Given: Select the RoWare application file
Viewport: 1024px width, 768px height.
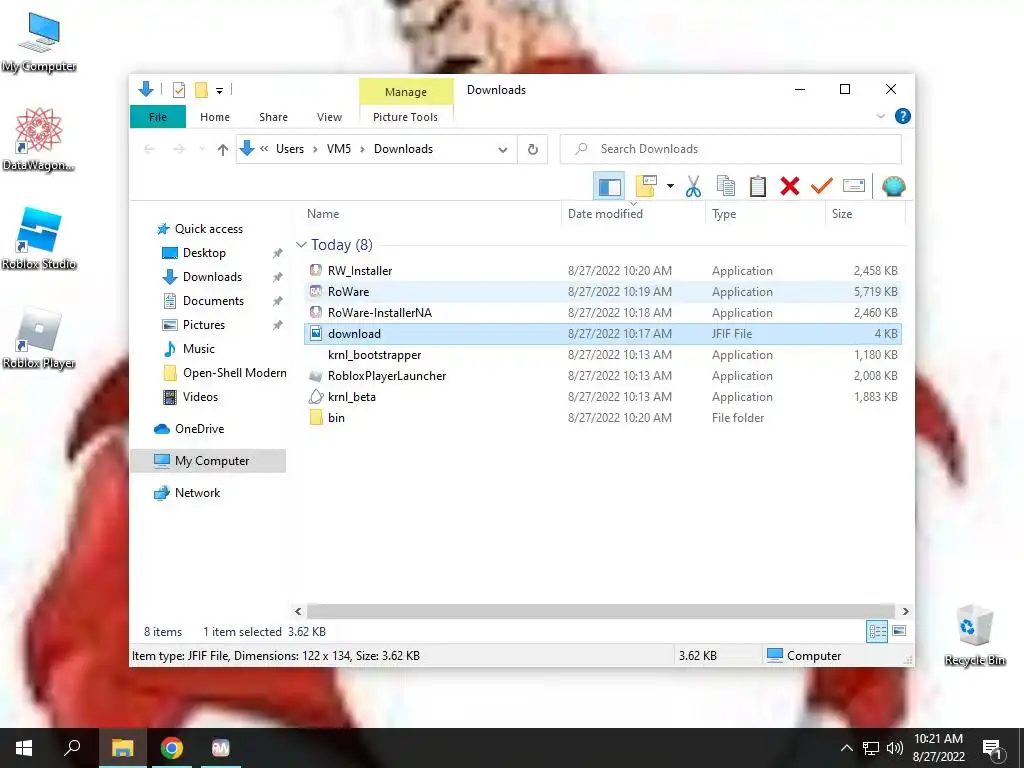Looking at the screenshot, I should click(602, 291).
